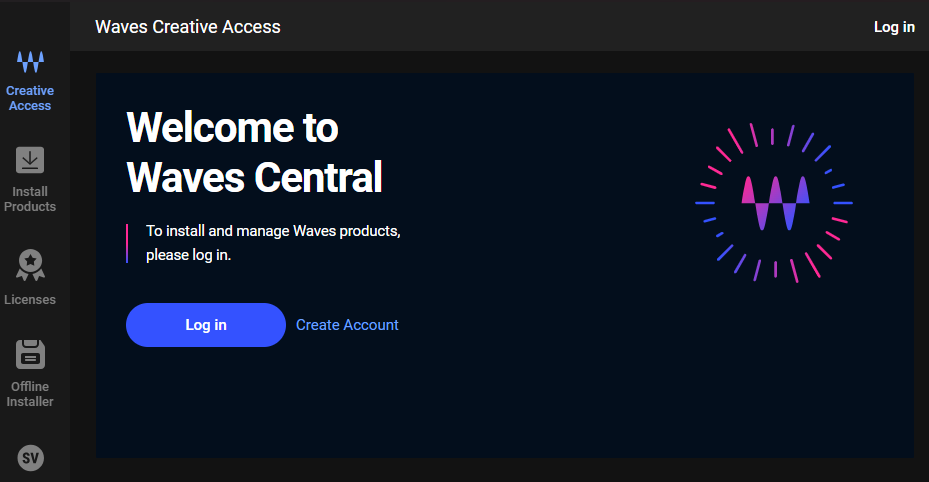Click the 'To install and manage Waves products' text
This screenshot has width=929, height=482.
(x=273, y=231)
